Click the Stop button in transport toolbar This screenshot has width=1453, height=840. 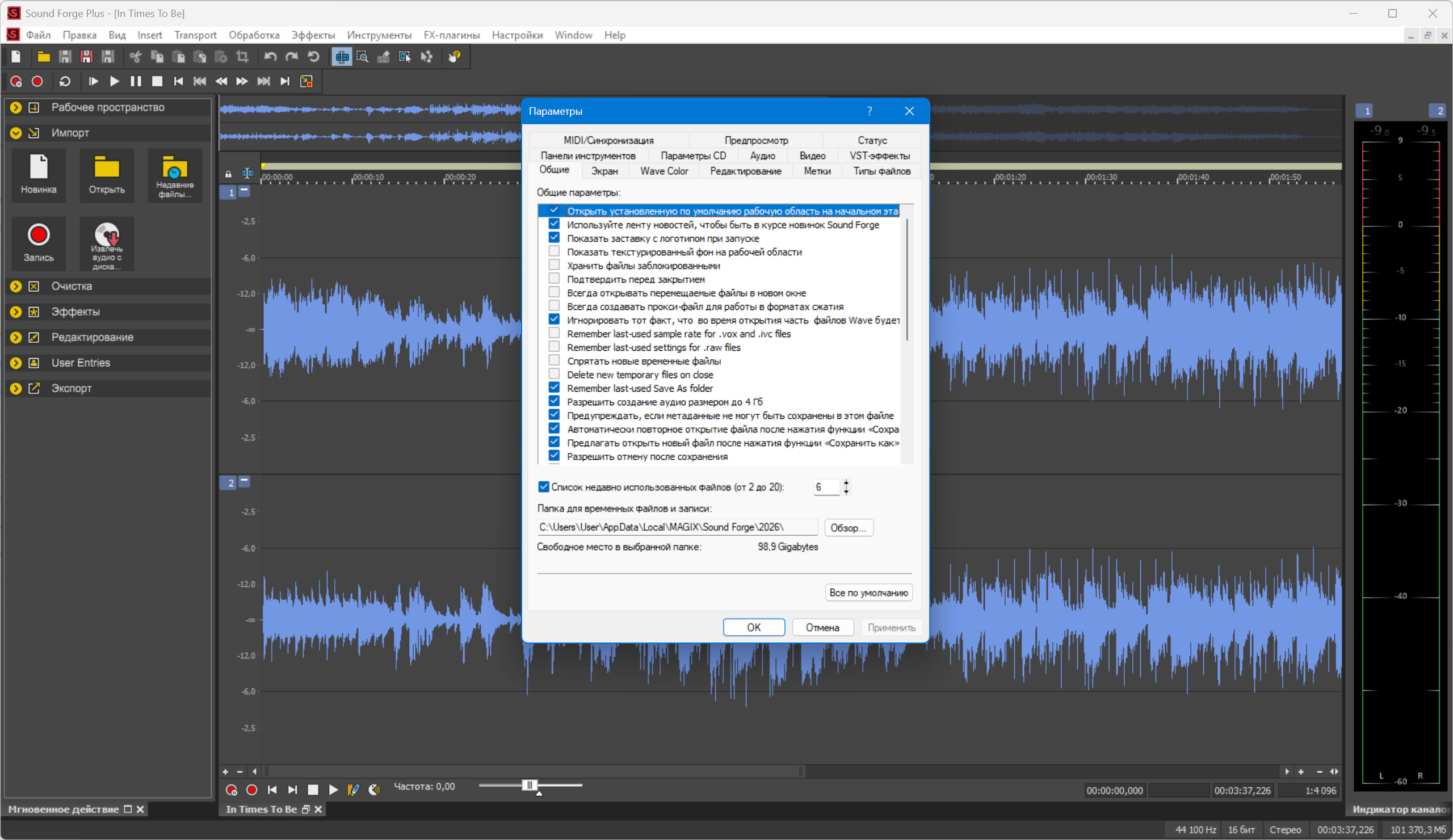pos(157,81)
